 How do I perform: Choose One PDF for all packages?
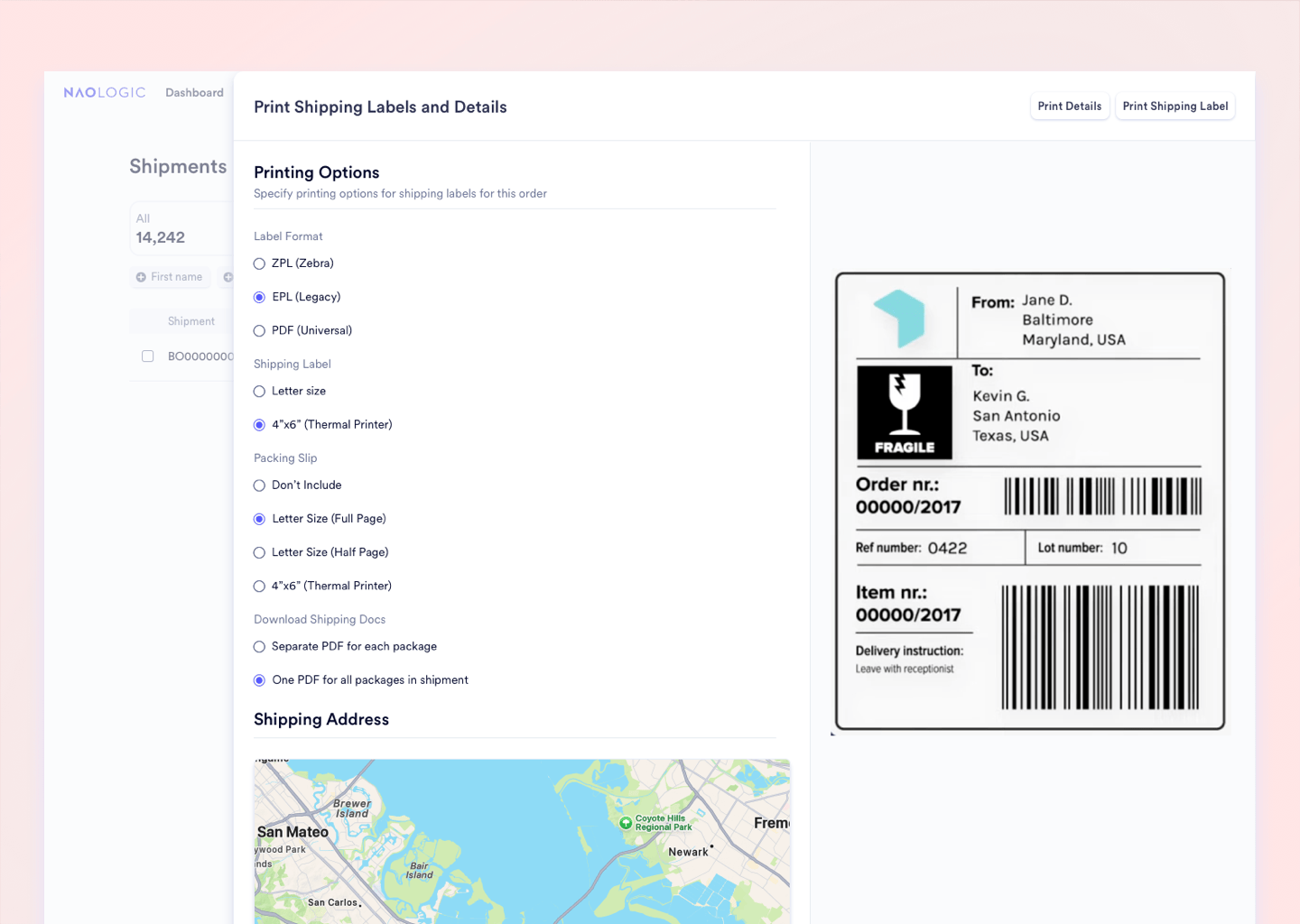[259, 680]
